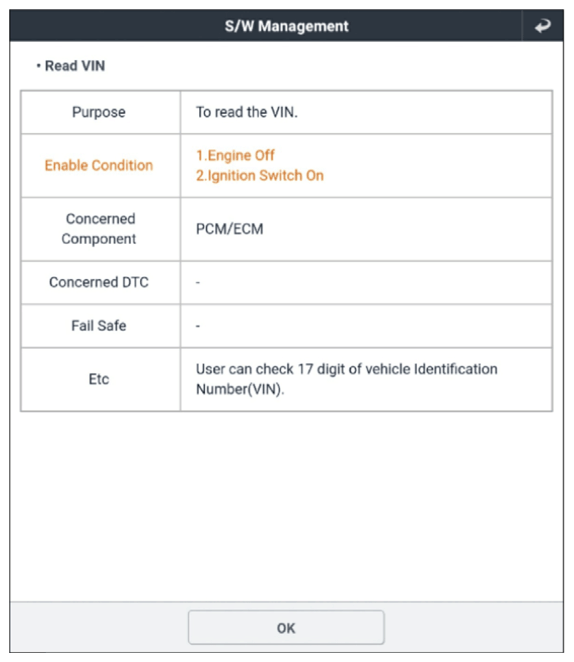Select the Purpose row label
The height and width of the screenshot is (662, 574).
coord(99,112)
